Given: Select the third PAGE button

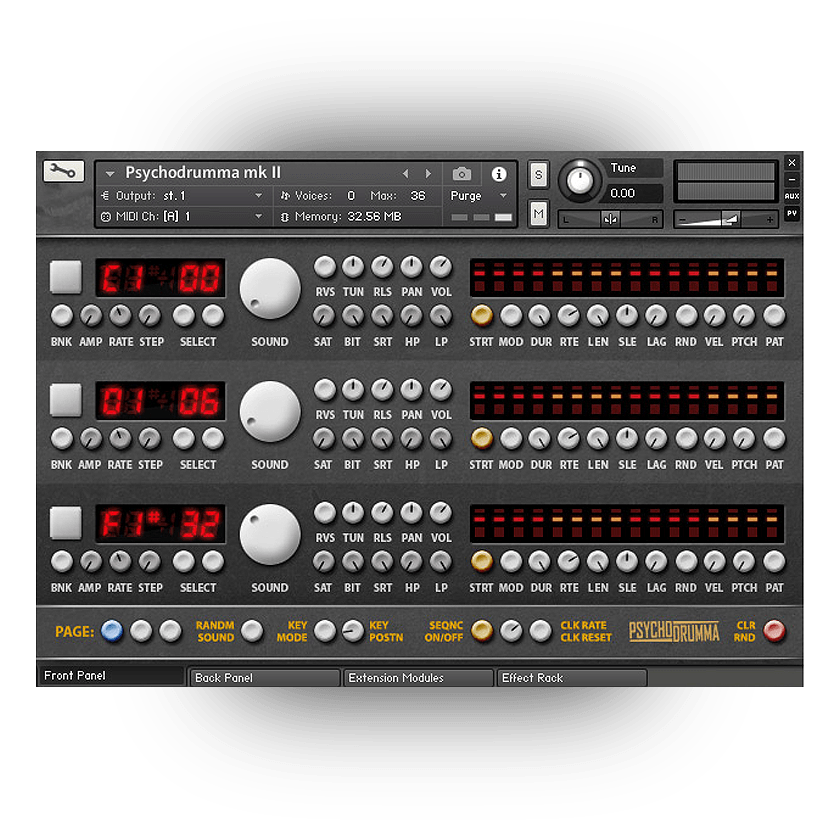Looking at the screenshot, I should tap(170, 631).
